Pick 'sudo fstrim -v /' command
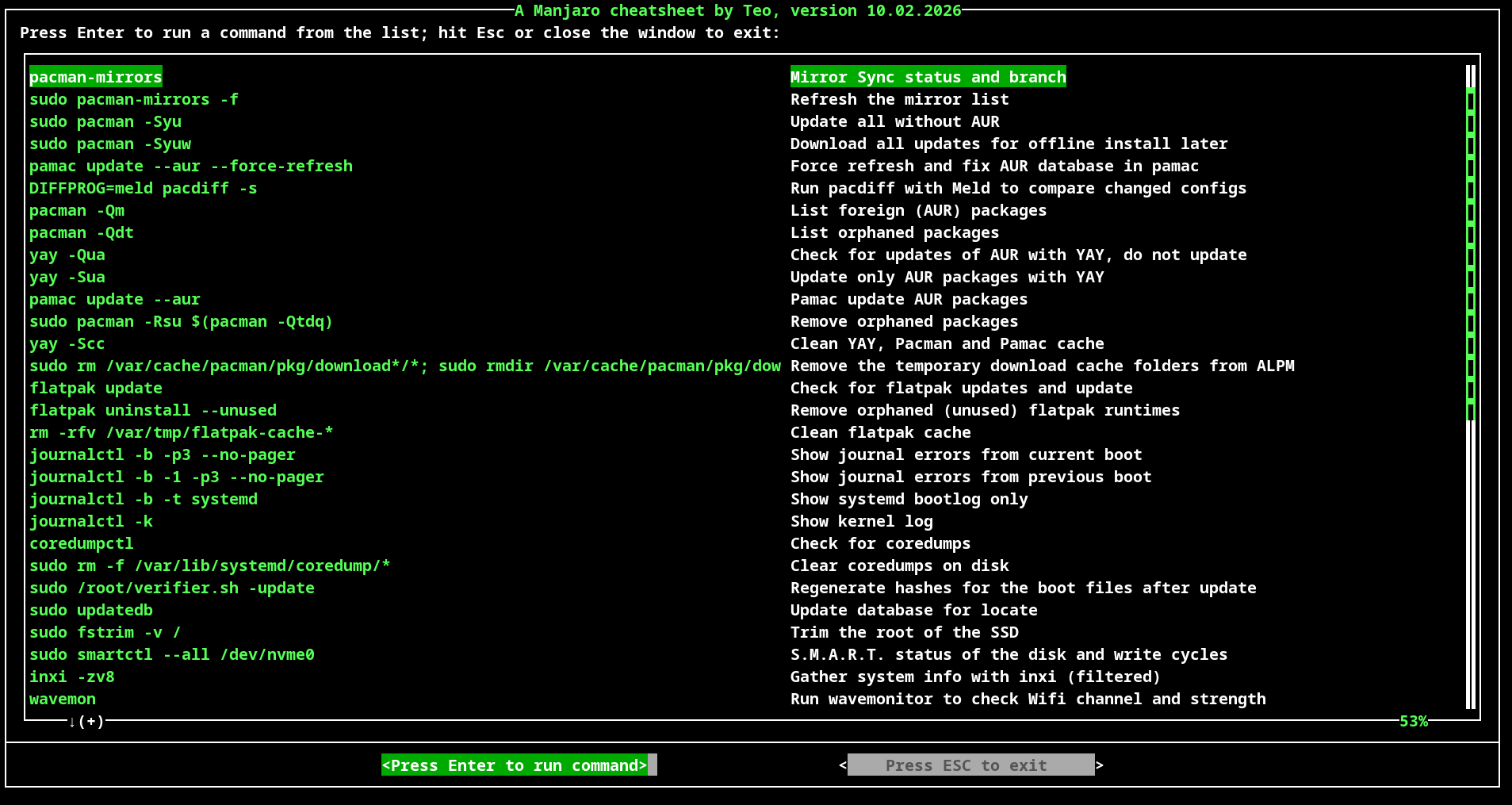This screenshot has width=1512, height=805. (105, 632)
